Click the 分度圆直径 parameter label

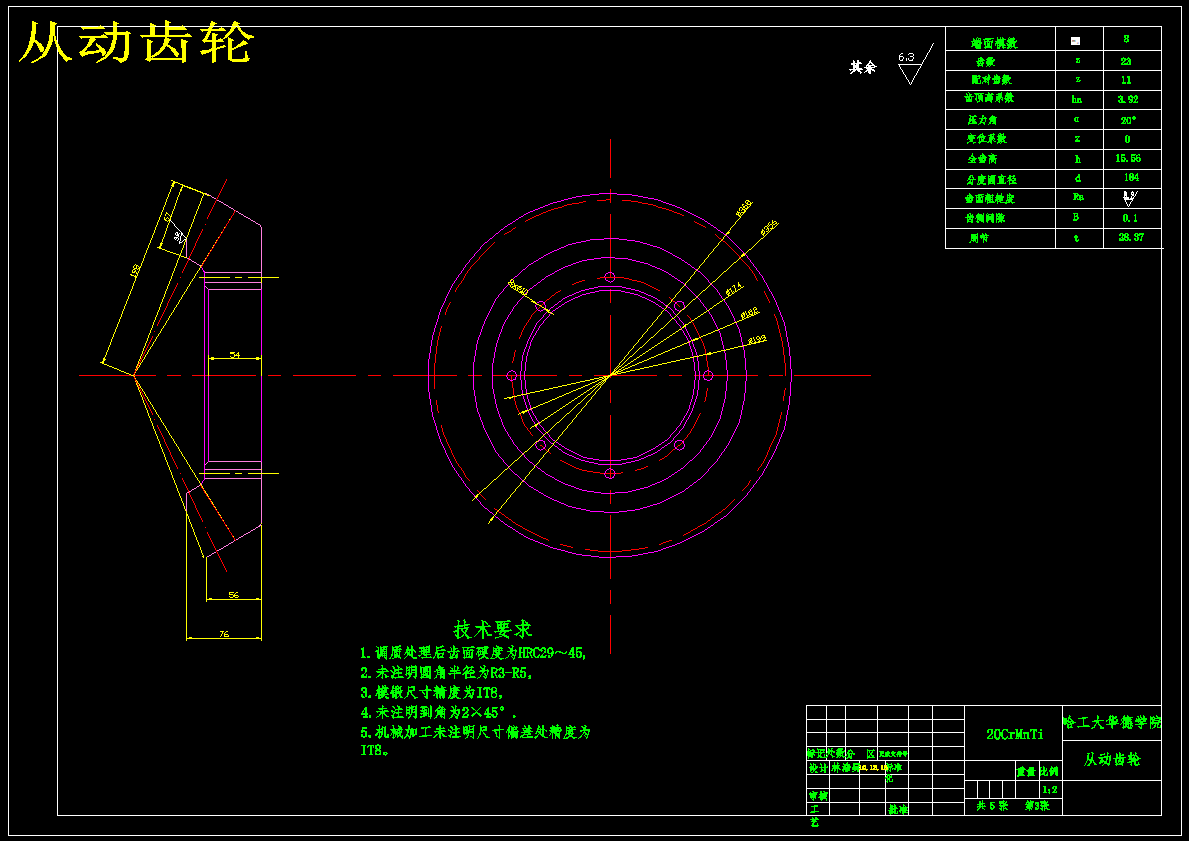pyautogui.click(x=991, y=180)
